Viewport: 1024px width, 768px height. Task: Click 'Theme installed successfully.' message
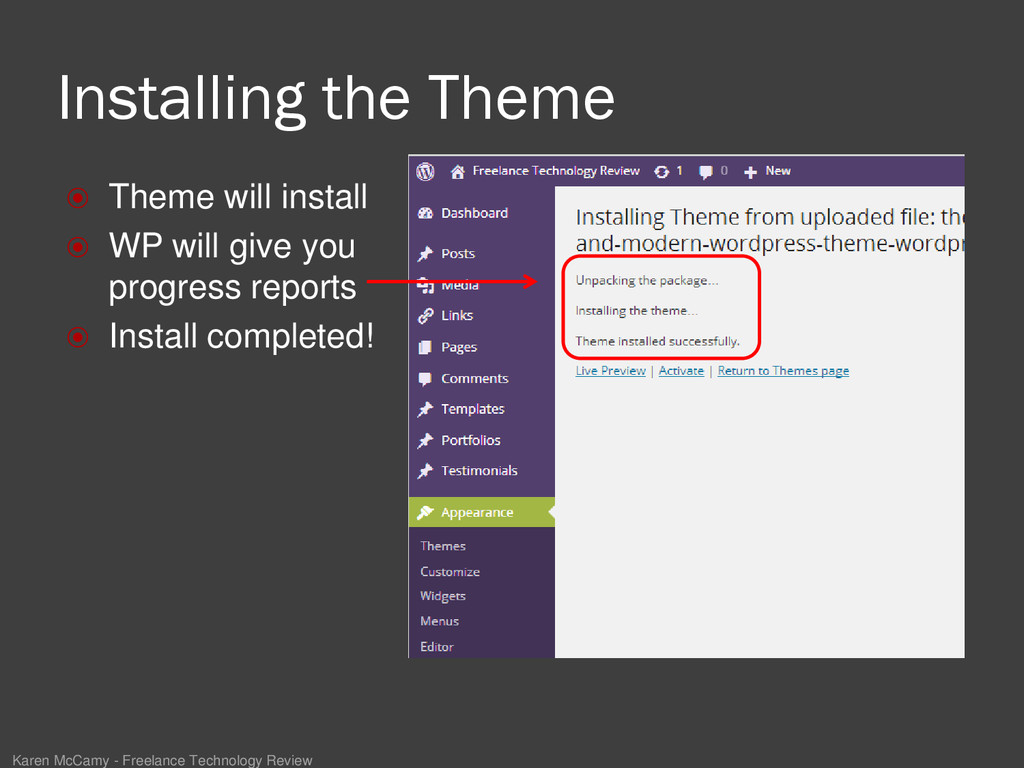(658, 342)
